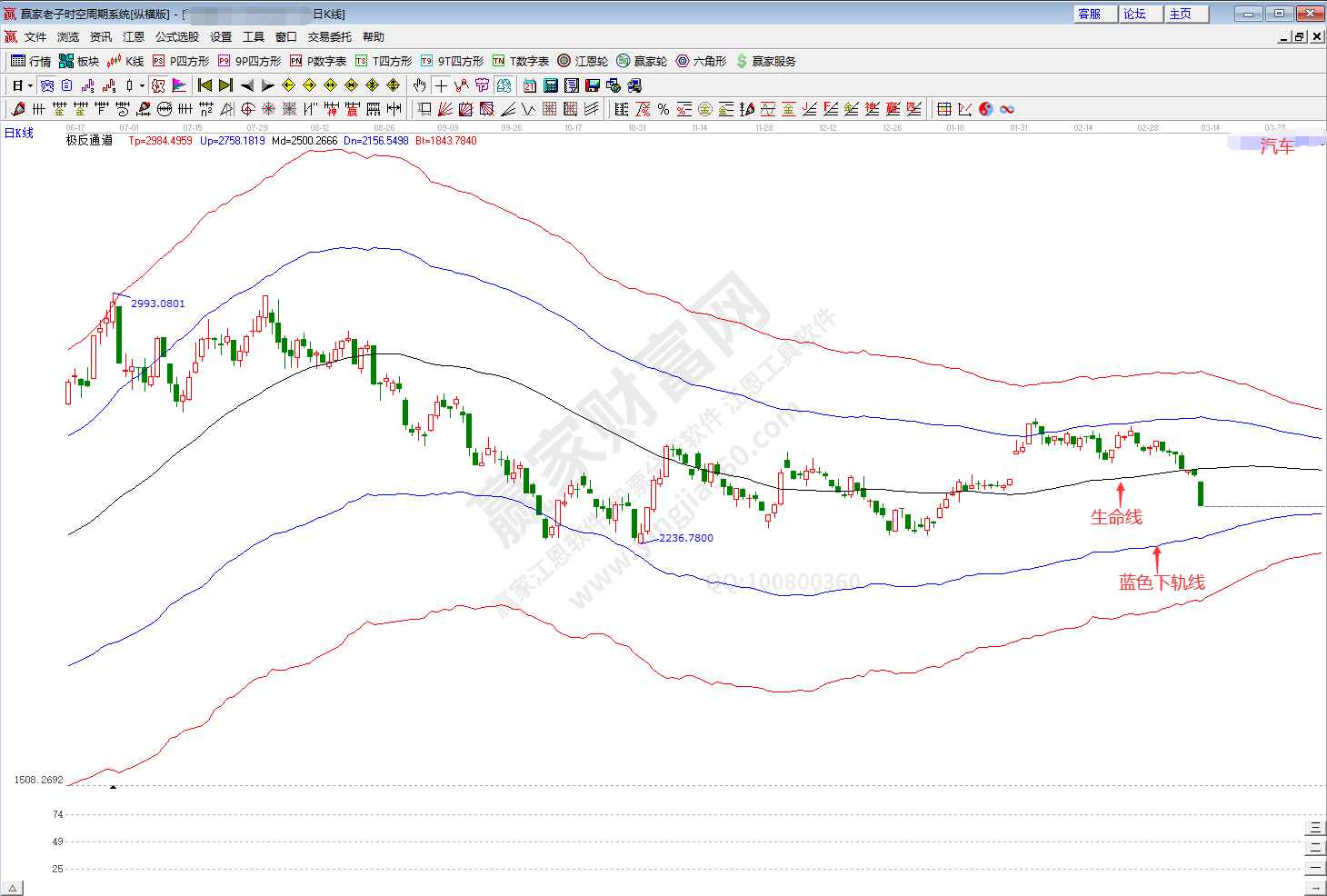Screen dimensions: 1327x896
Task: Click the calculator icon in toolbar
Action: point(550,85)
